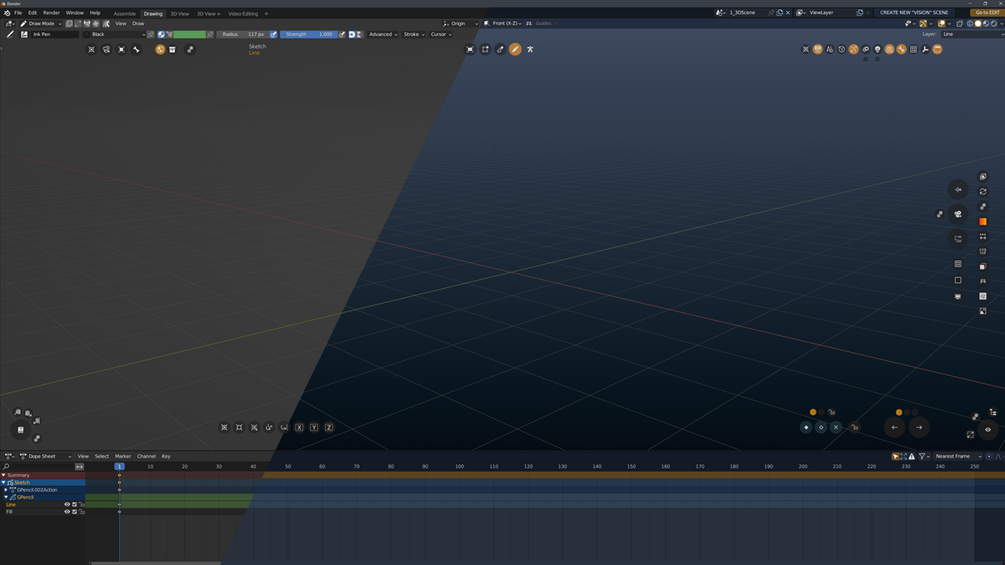Click the search magnifier in dope sheet
Image resolution: width=1005 pixels, height=565 pixels.
pos(6,467)
